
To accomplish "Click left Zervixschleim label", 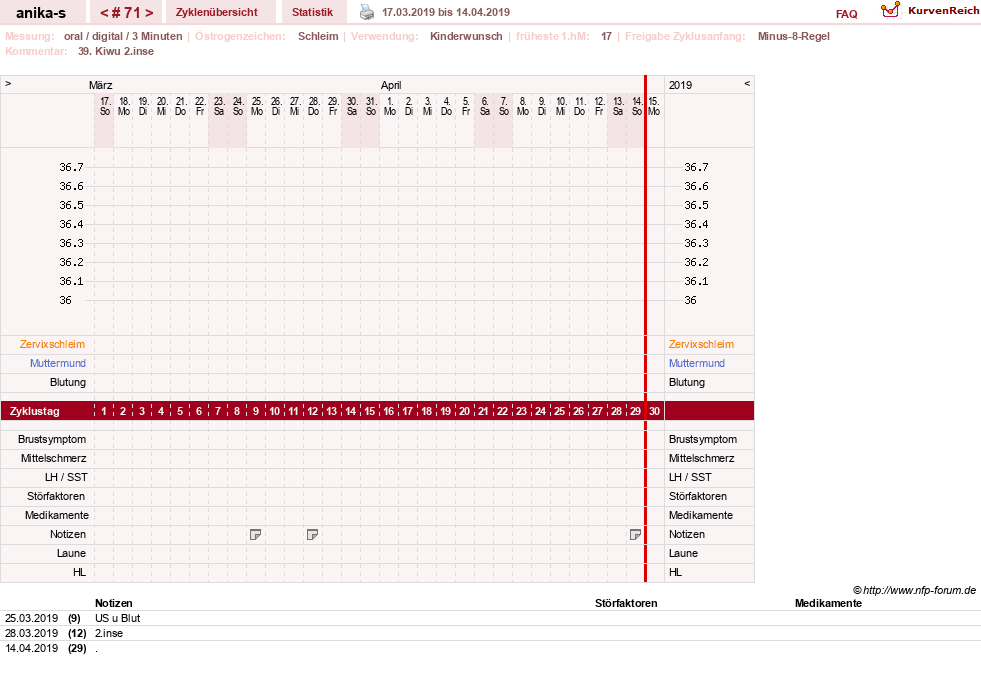I will [52, 344].
